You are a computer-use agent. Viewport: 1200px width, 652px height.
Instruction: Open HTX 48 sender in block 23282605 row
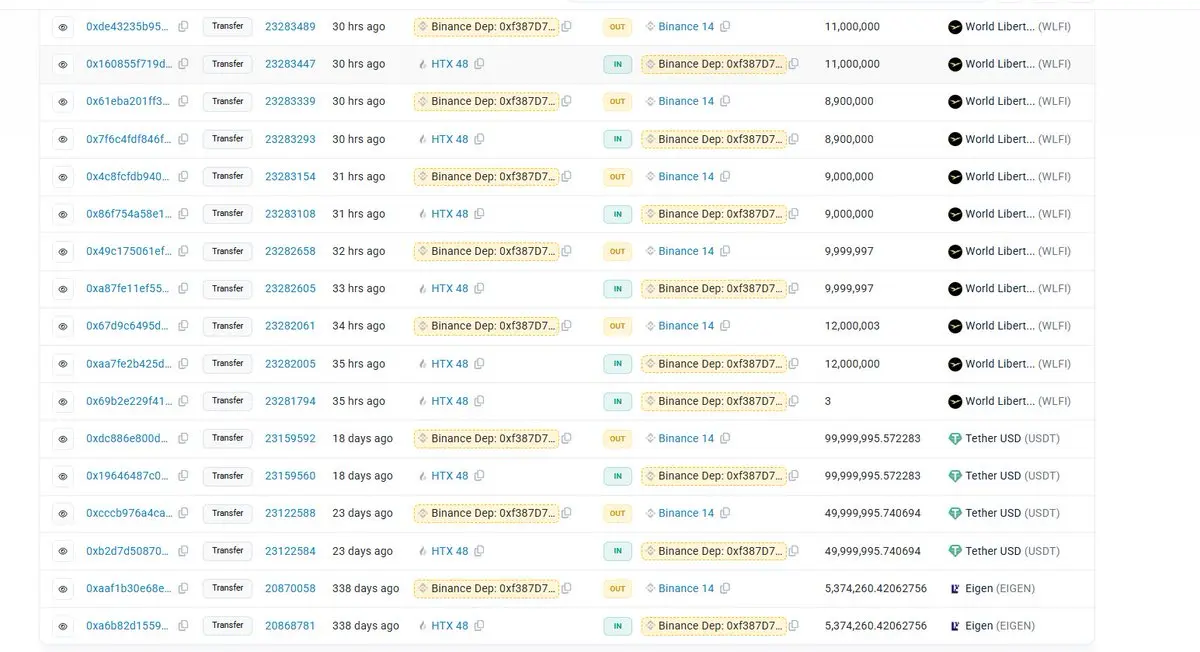449,288
